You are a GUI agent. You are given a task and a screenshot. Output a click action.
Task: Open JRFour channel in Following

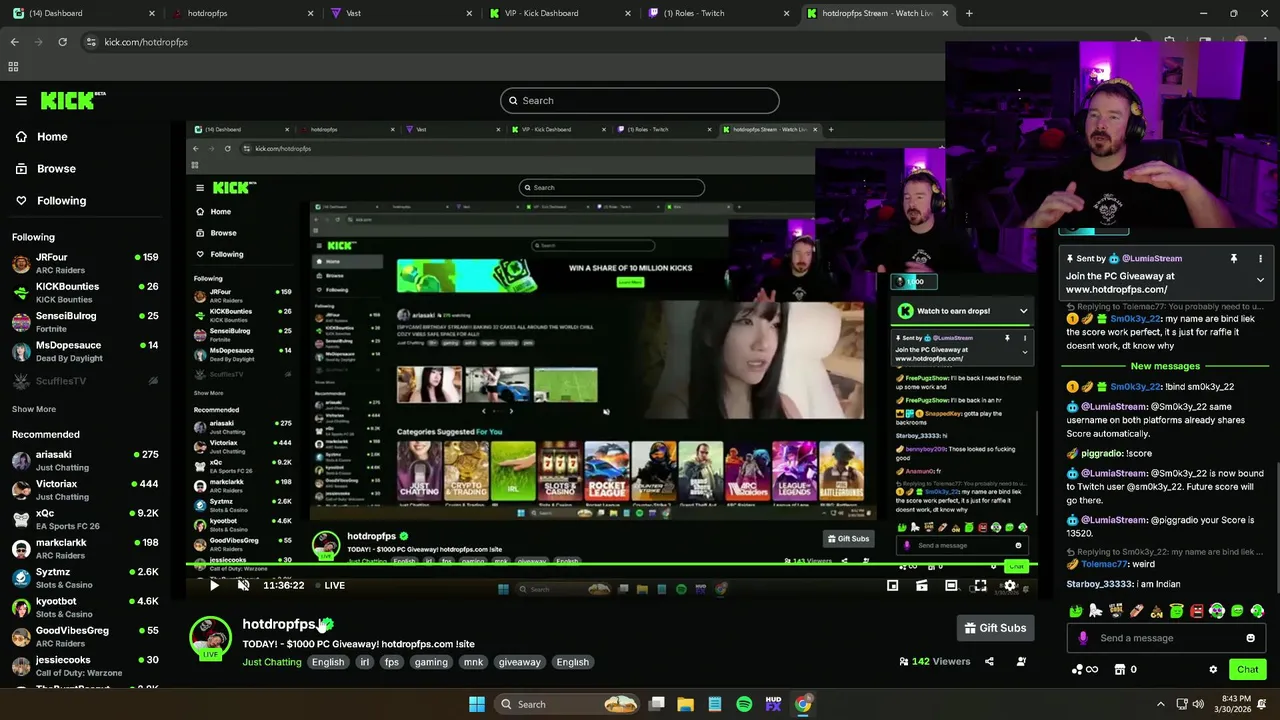click(84, 263)
